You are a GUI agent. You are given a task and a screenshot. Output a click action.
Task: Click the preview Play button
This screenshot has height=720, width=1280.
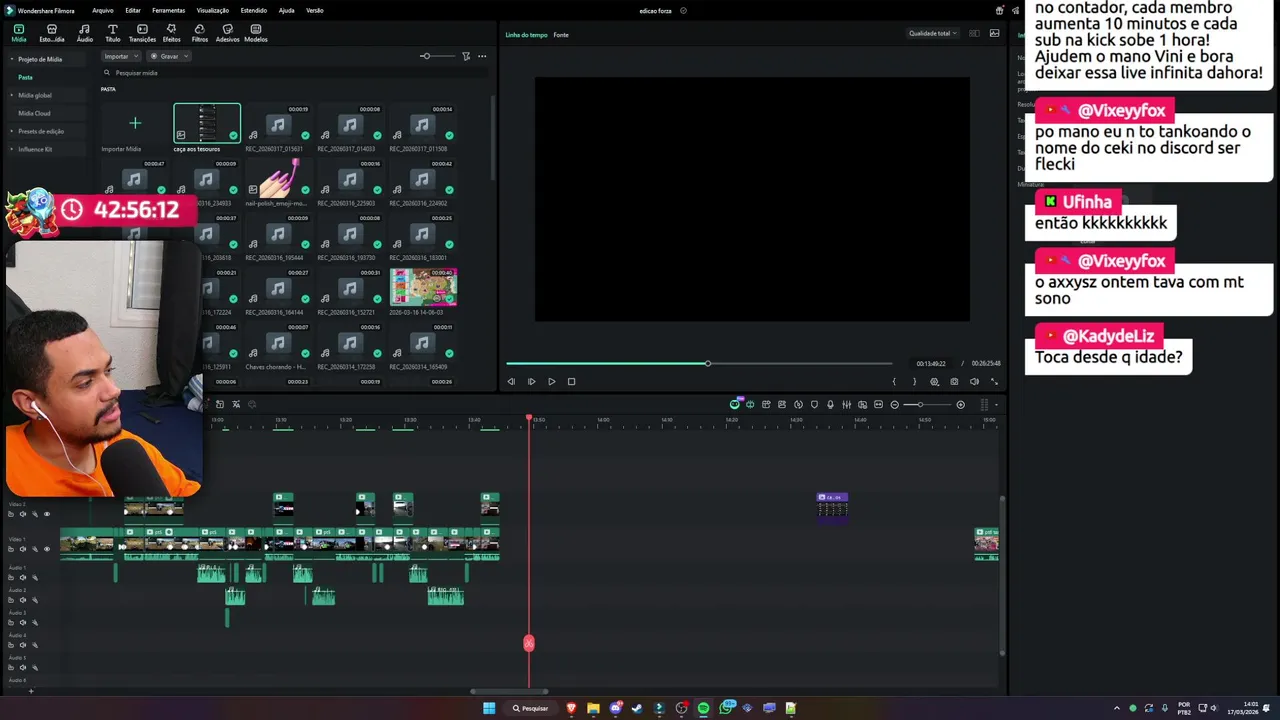pyautogui.click(x=551, y=381)
